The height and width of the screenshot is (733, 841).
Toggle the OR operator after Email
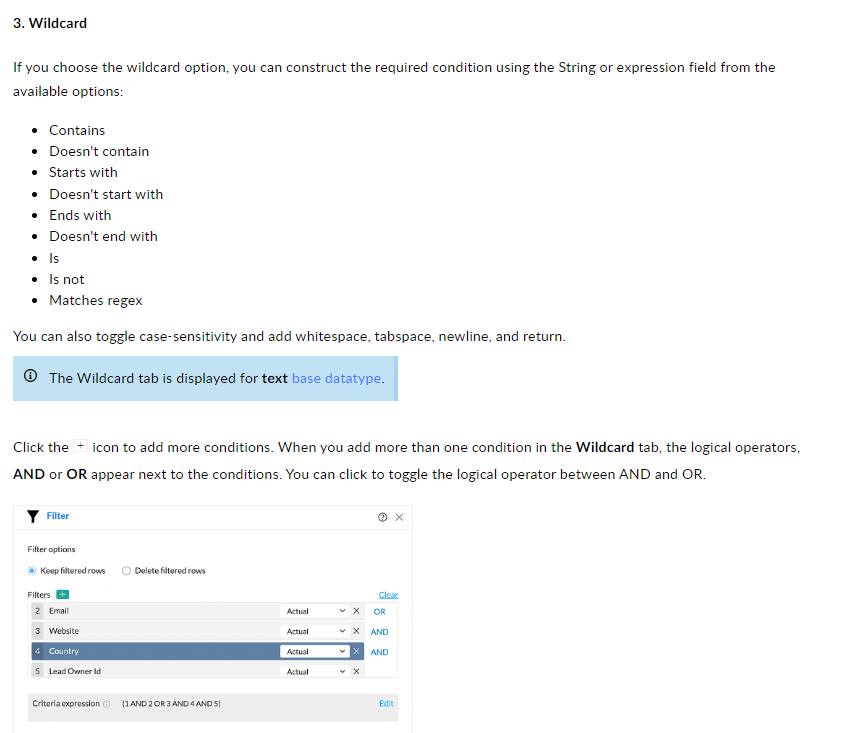click(379, 611)
